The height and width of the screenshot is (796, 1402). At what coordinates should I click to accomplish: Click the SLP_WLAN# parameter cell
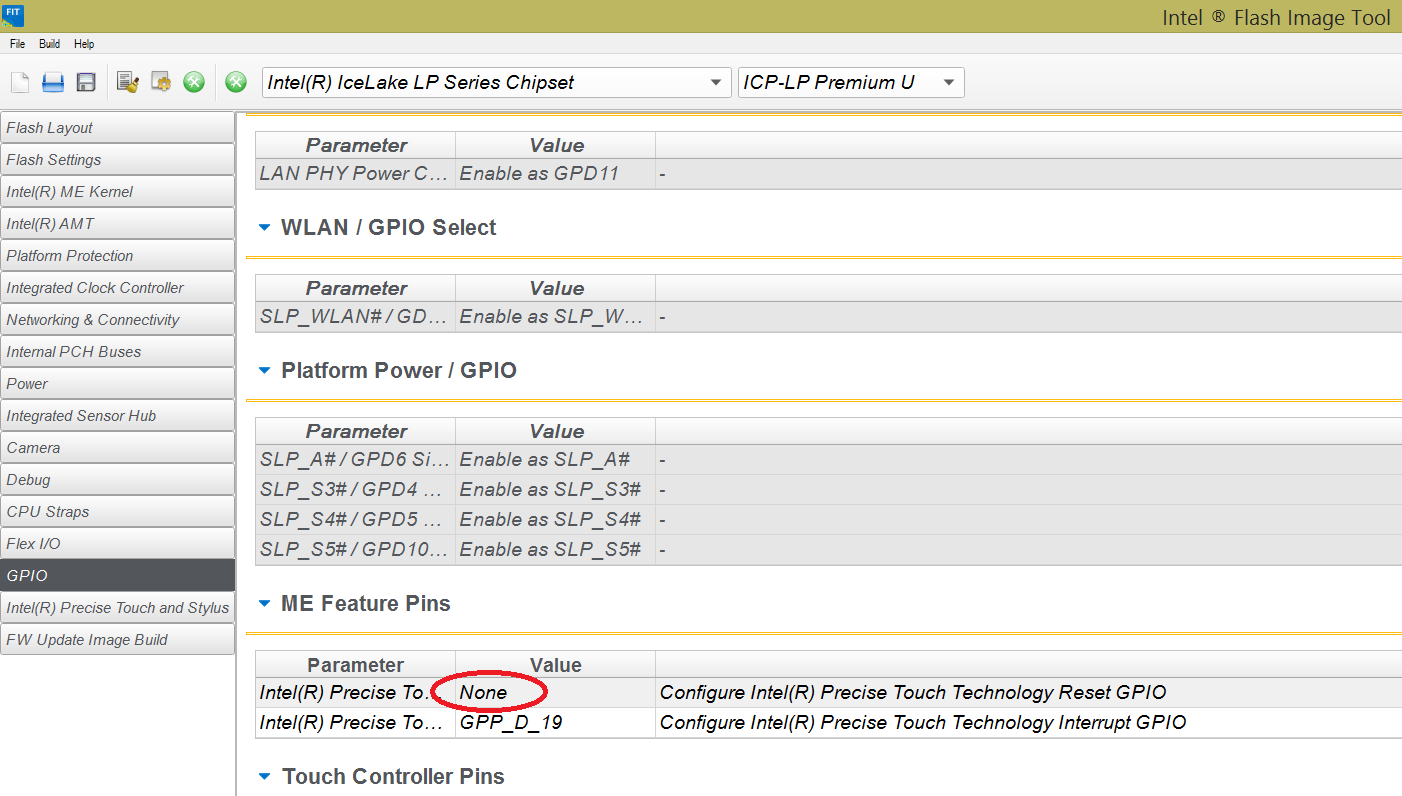(355, 317)
